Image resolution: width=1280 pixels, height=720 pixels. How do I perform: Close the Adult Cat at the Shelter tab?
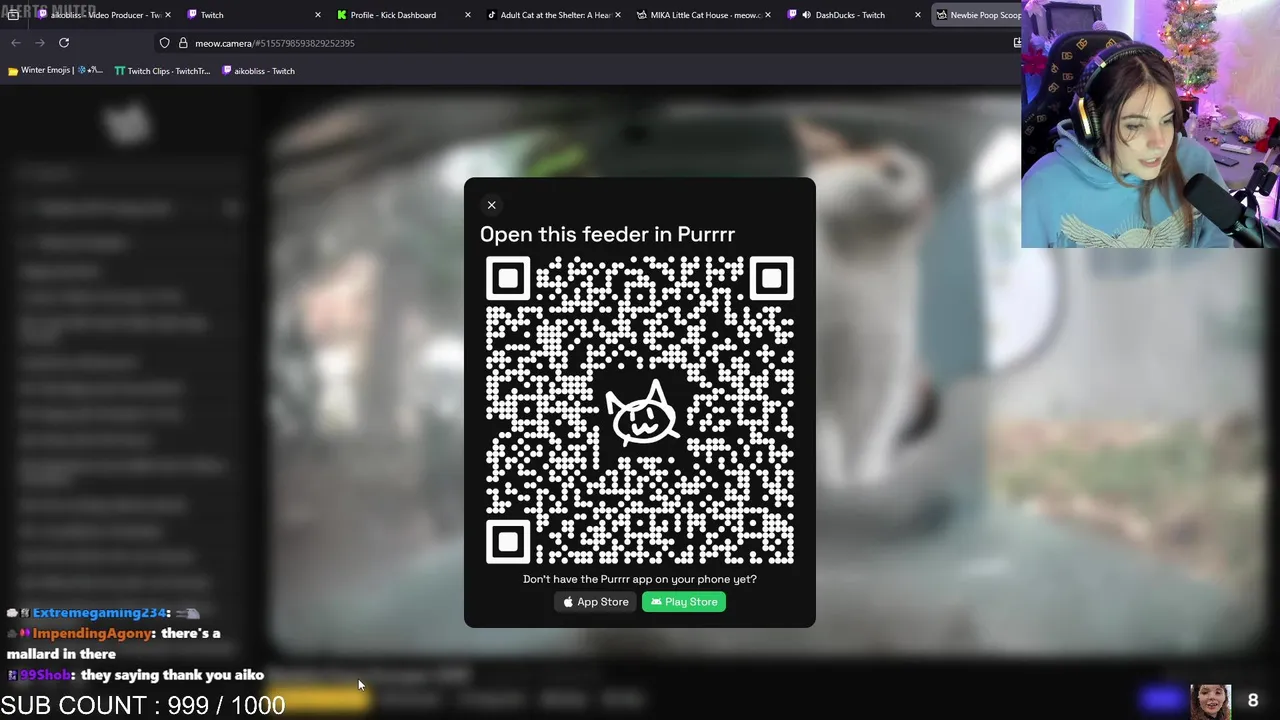(x=617, y=15)
